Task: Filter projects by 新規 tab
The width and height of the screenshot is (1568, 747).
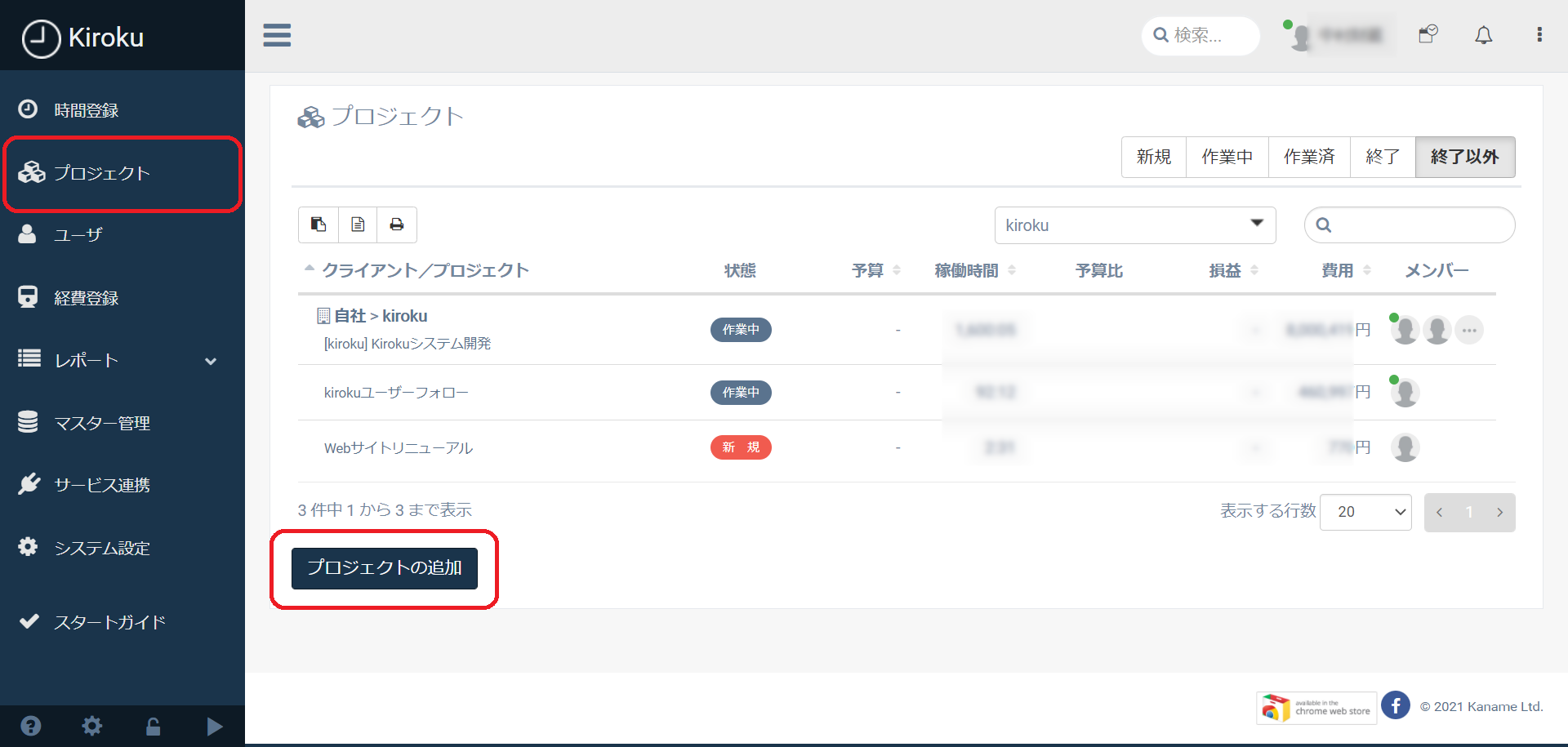Action: (x=1154, y=157)
